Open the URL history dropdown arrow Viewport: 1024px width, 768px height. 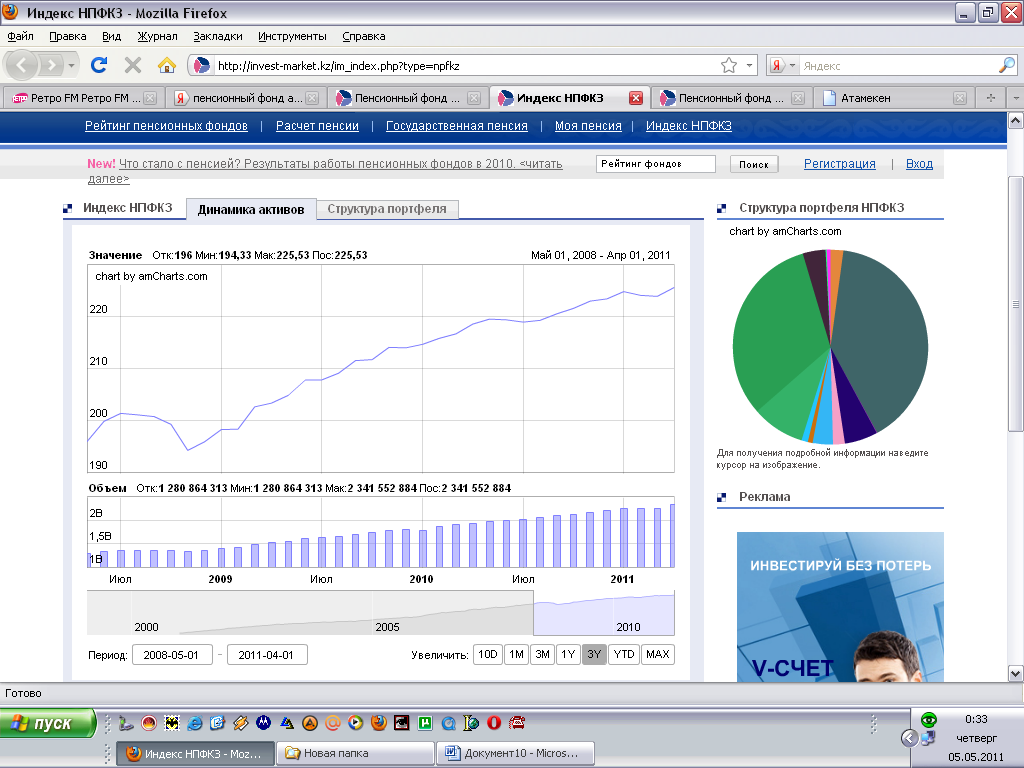pyautogui.click(x=750, y=65)
